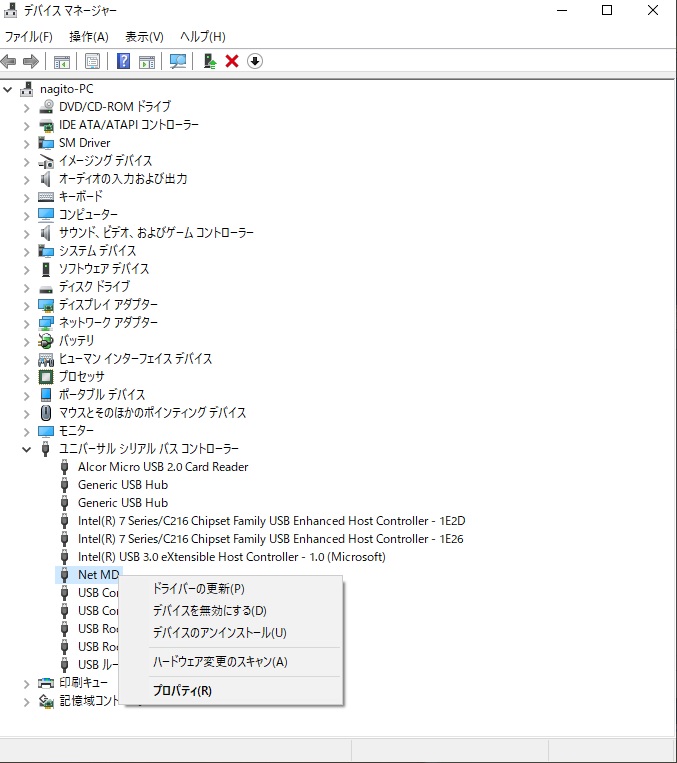Click the blue Help question-mark icon
Viewport: 677px width, 763px height.
pos(124,61)
